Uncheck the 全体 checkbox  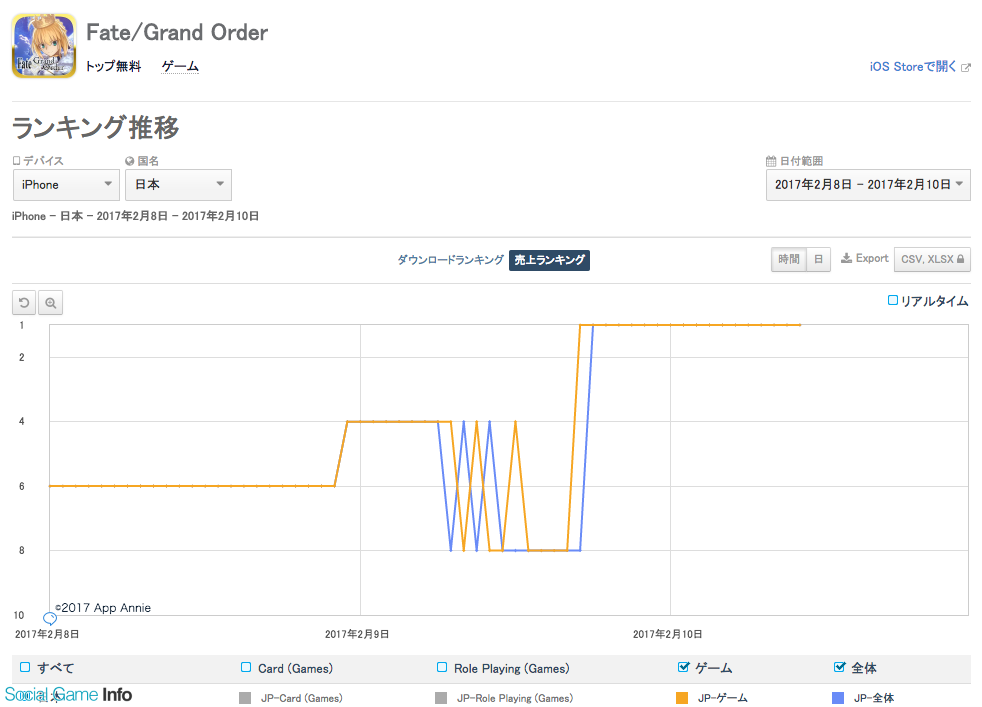coord(839,667)
